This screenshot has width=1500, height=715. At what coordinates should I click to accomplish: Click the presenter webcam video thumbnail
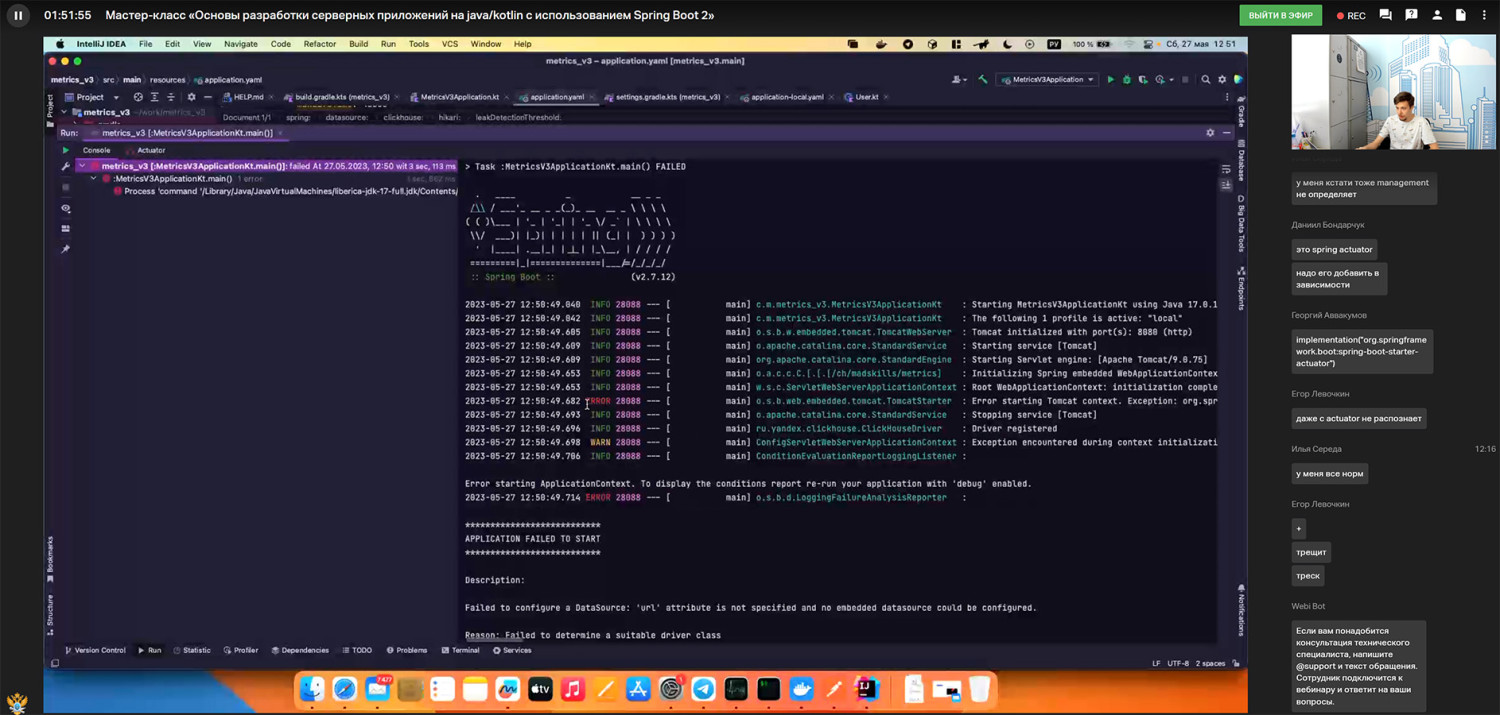tap(1393, 92)
